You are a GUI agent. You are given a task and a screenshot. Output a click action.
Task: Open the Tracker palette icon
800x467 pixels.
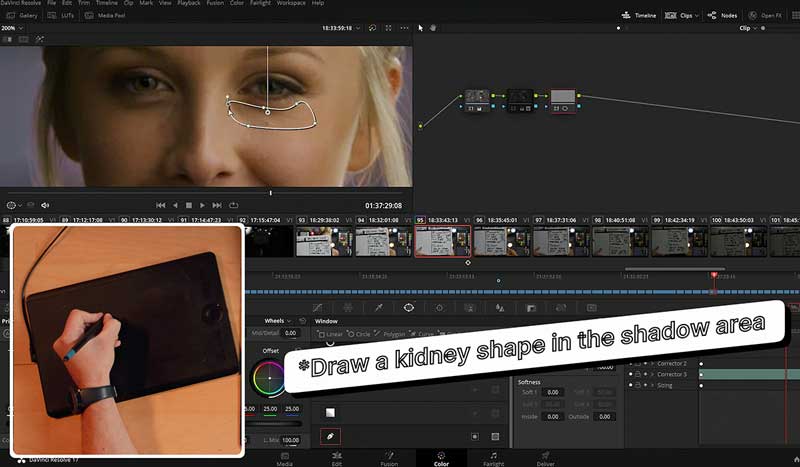click(x=439, y=308)
